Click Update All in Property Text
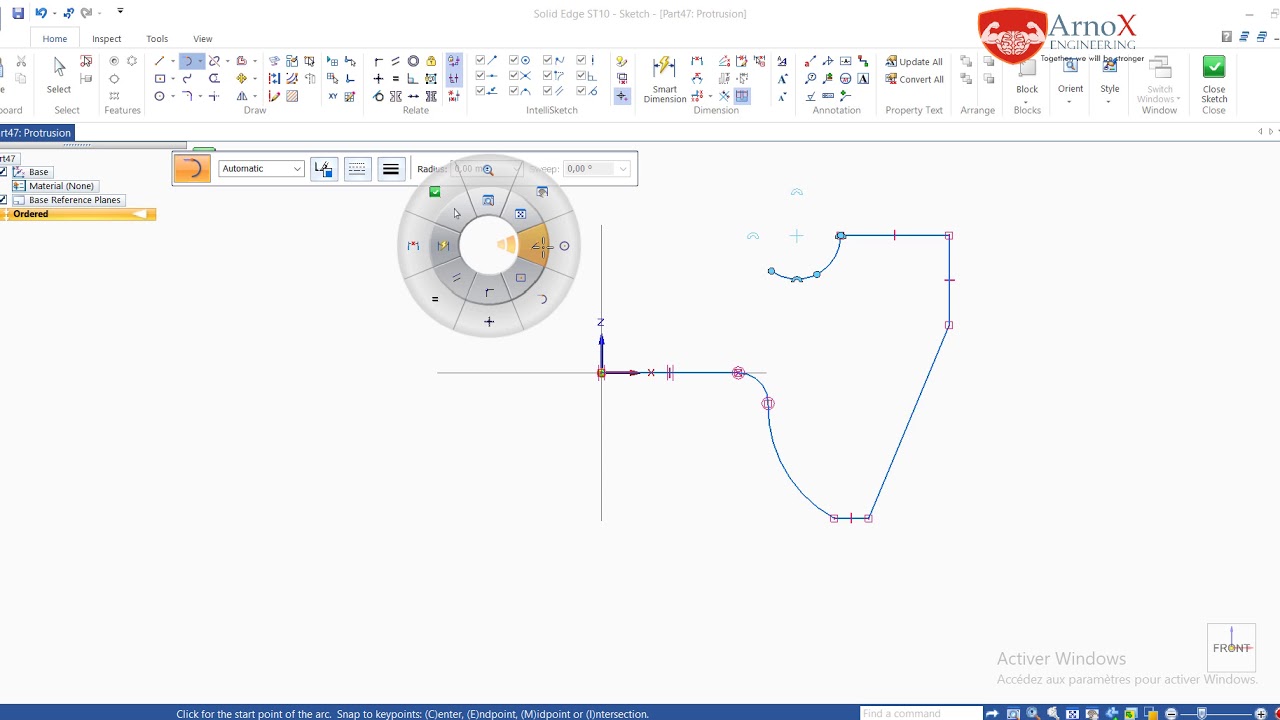The image size is (1280, 720). pyautogui.click(x=914, y=62)
